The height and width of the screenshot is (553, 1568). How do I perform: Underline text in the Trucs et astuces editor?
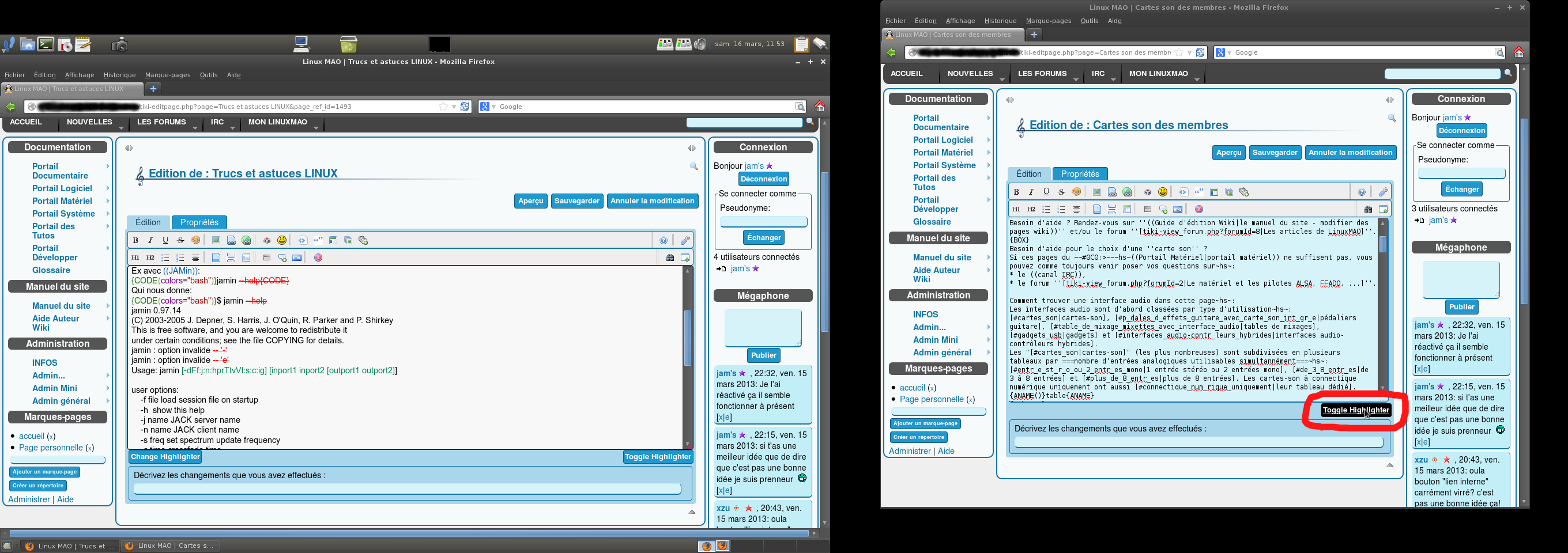pos(165,240)
